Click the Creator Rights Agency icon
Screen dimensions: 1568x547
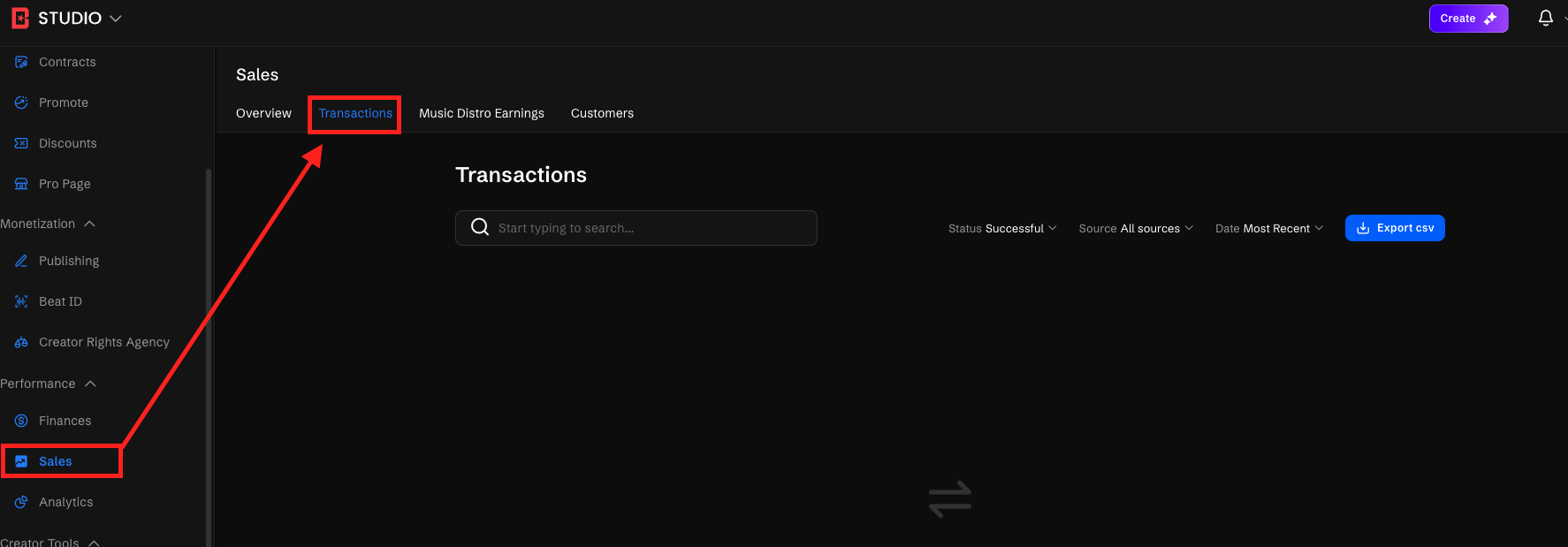(21, 342)
